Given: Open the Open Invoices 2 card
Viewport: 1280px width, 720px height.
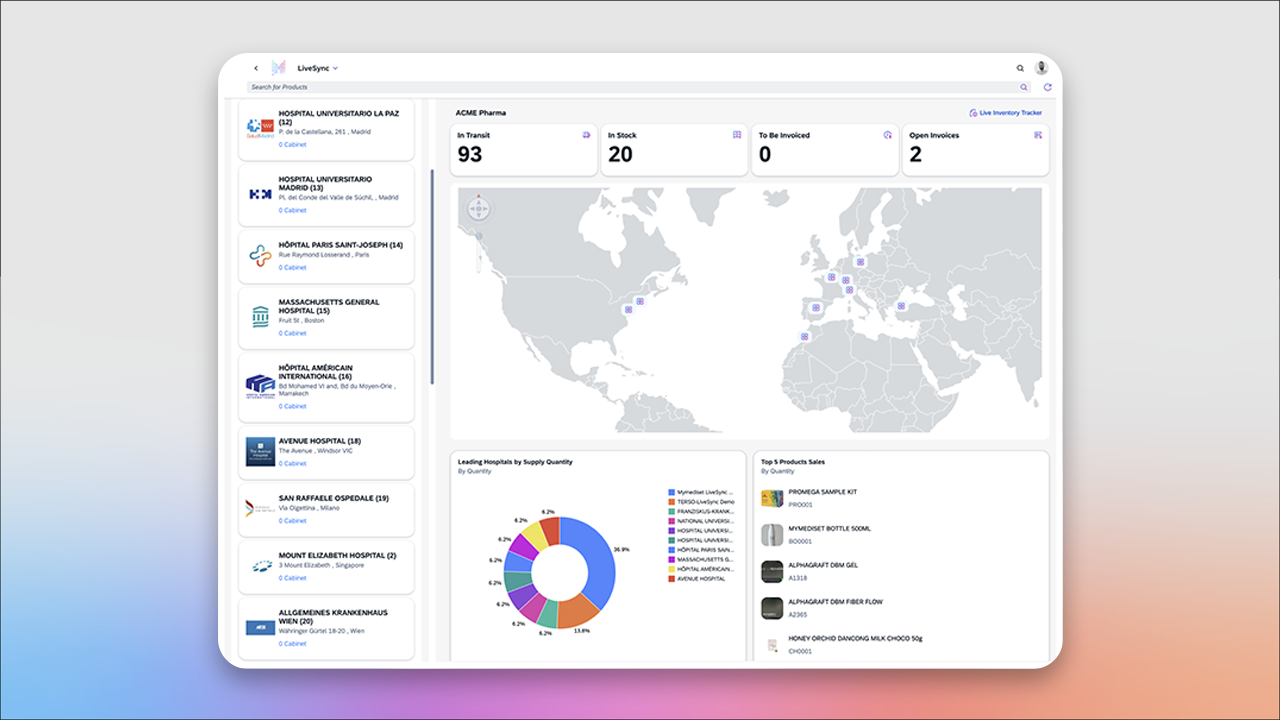Looking at the screenshot, I should tap(976, 150).
